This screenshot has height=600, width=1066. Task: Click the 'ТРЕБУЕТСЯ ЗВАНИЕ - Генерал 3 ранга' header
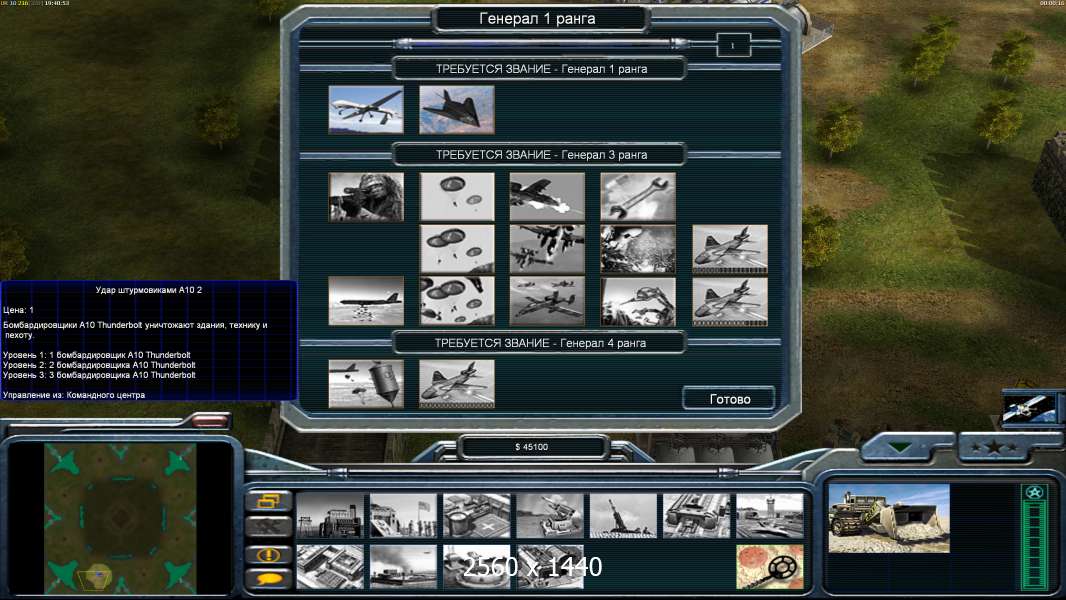541,155
